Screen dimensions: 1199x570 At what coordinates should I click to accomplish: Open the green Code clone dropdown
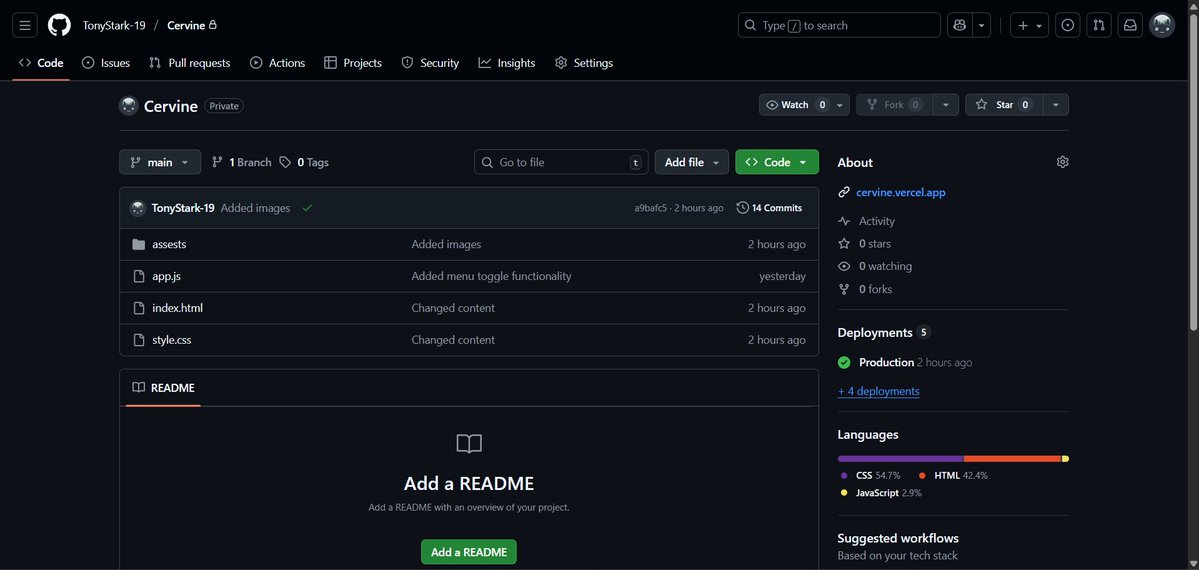(777, 162)
